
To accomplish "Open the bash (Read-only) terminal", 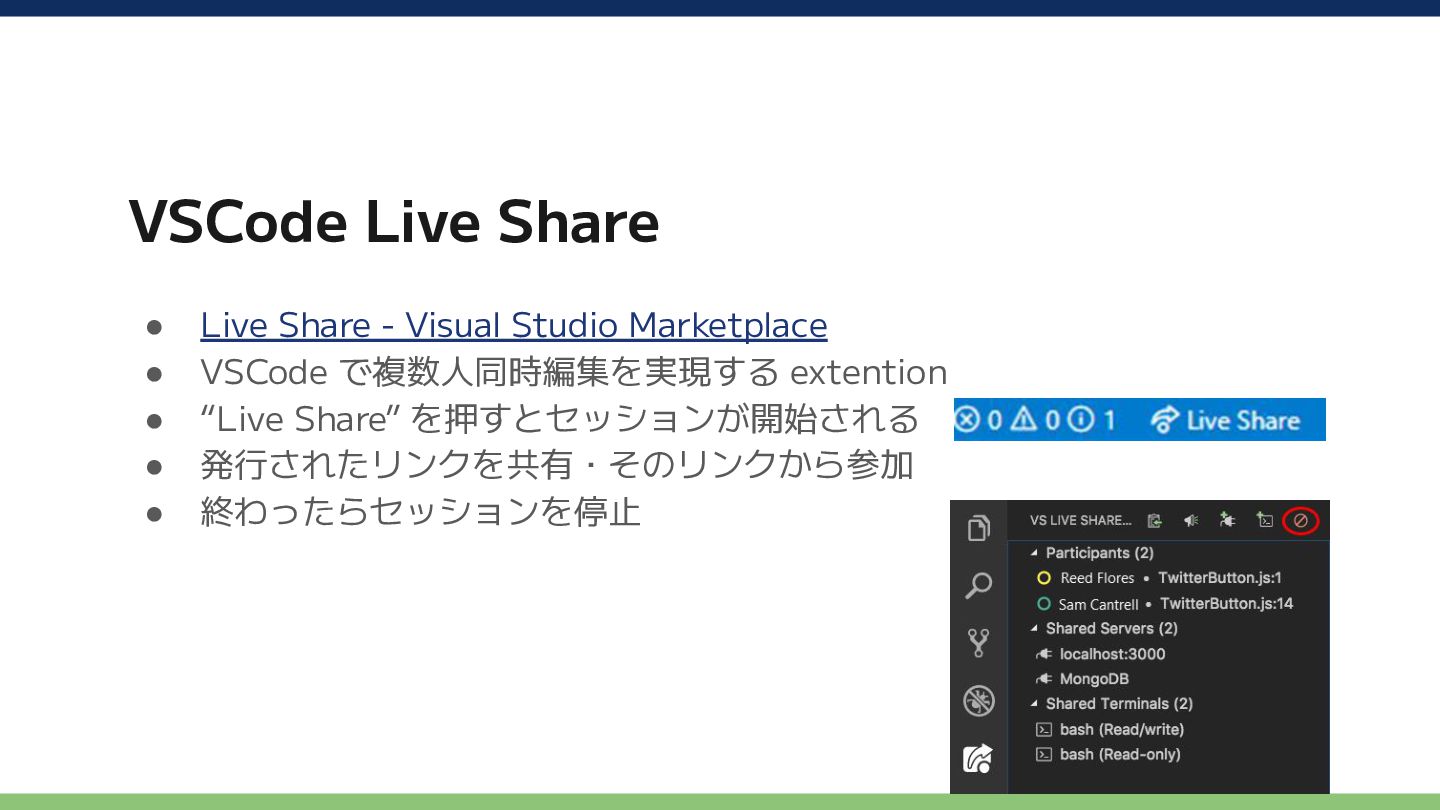I will pos(1108,755).
